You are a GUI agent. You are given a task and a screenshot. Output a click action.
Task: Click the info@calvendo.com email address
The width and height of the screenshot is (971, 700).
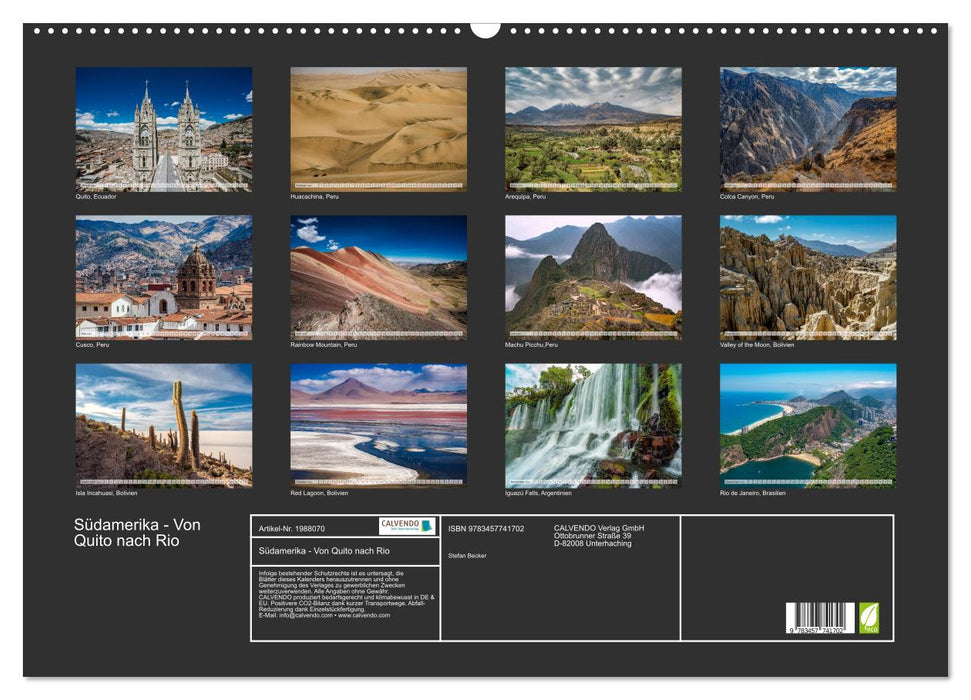303,616
